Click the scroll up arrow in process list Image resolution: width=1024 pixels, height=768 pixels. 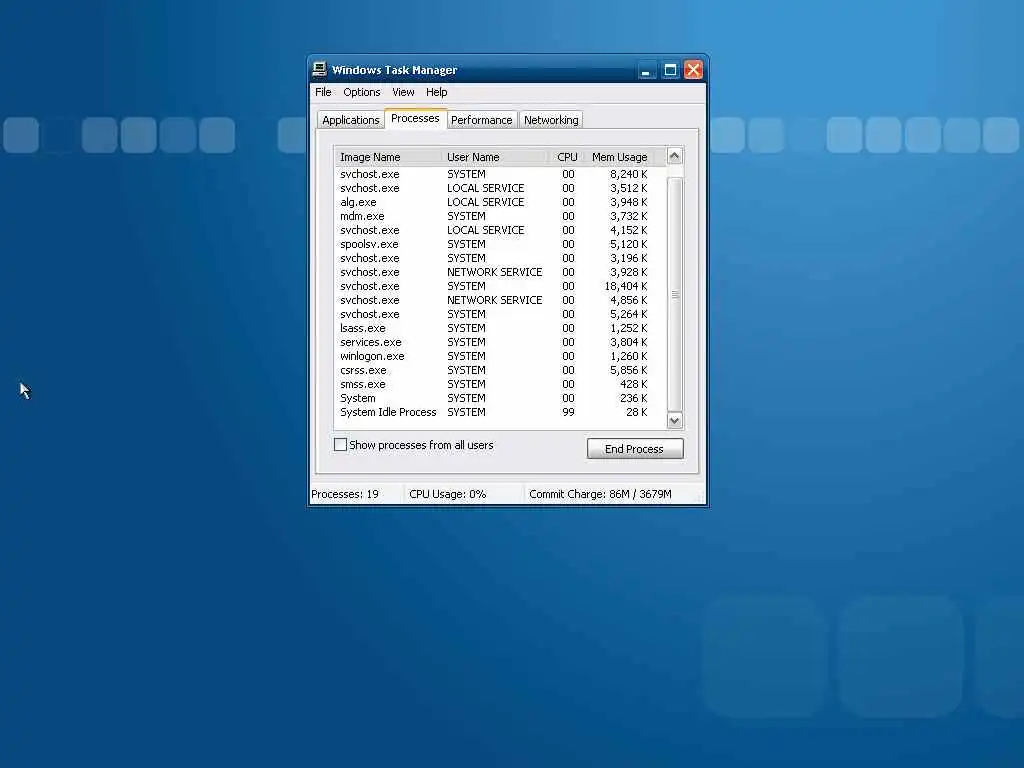pos(675,155)
